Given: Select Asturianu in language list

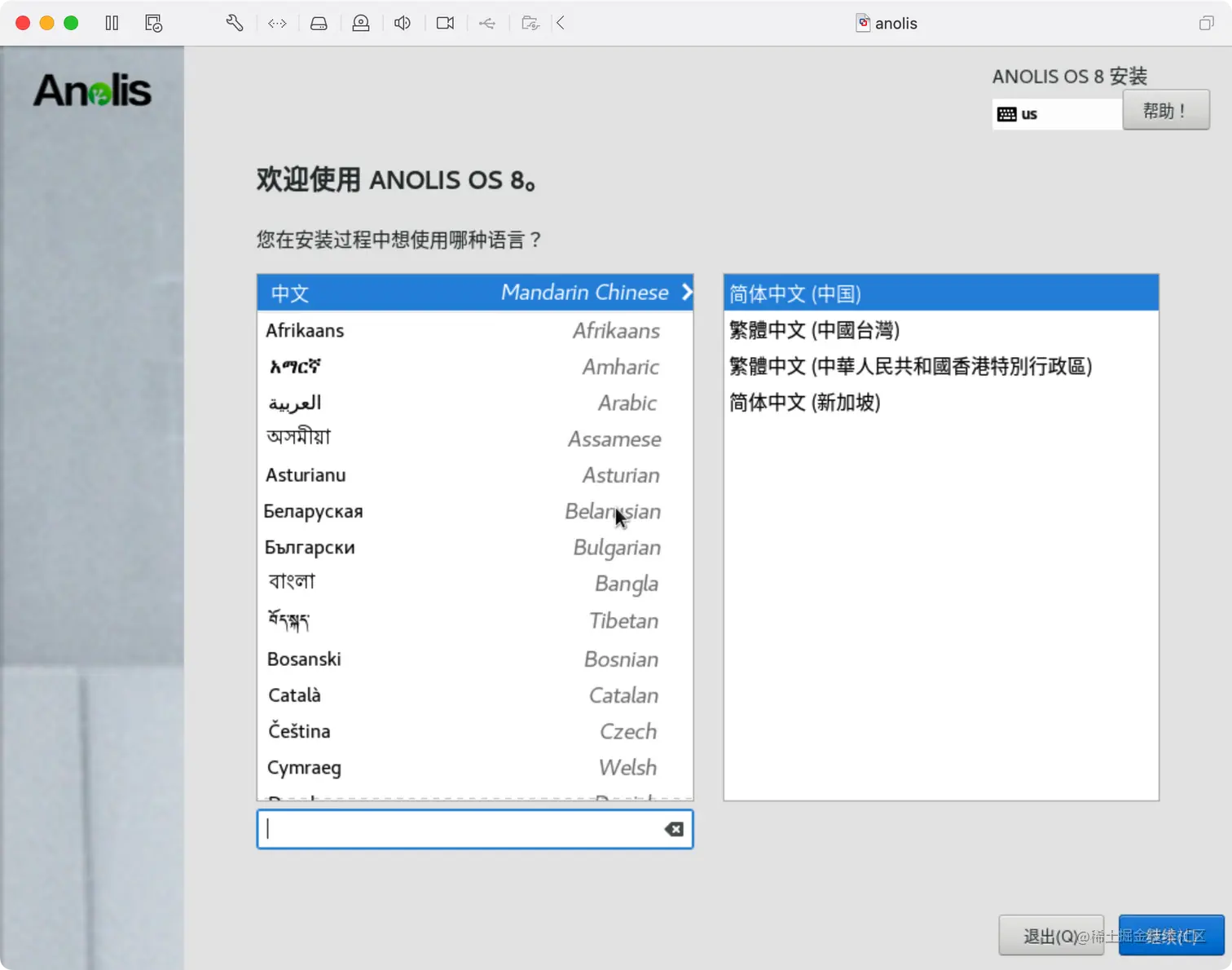Looking at the screenshot, I should click(x=475, y=474).
